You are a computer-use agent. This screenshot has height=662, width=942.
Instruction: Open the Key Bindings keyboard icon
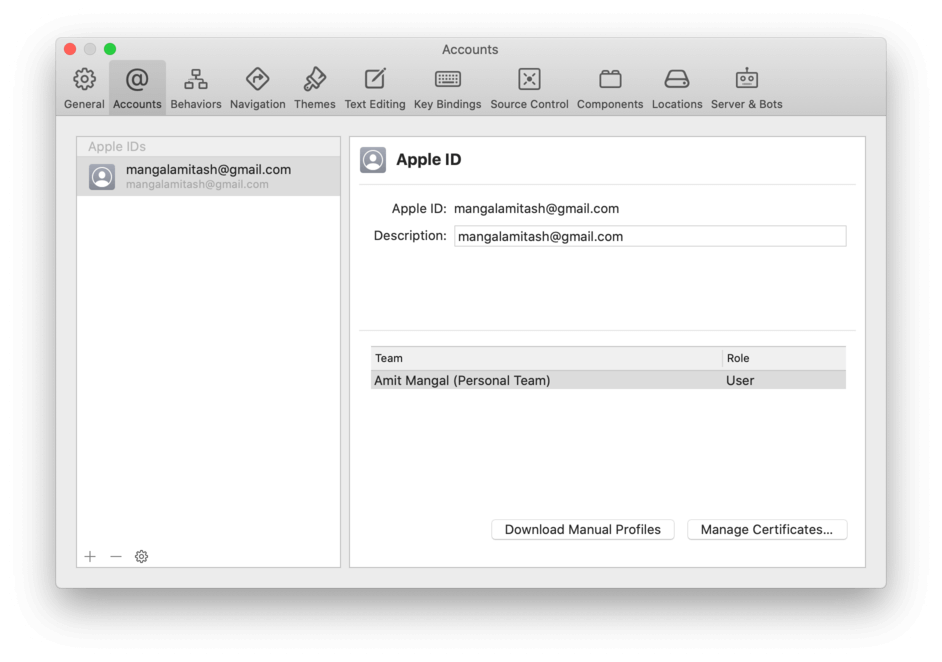point(448,79)
